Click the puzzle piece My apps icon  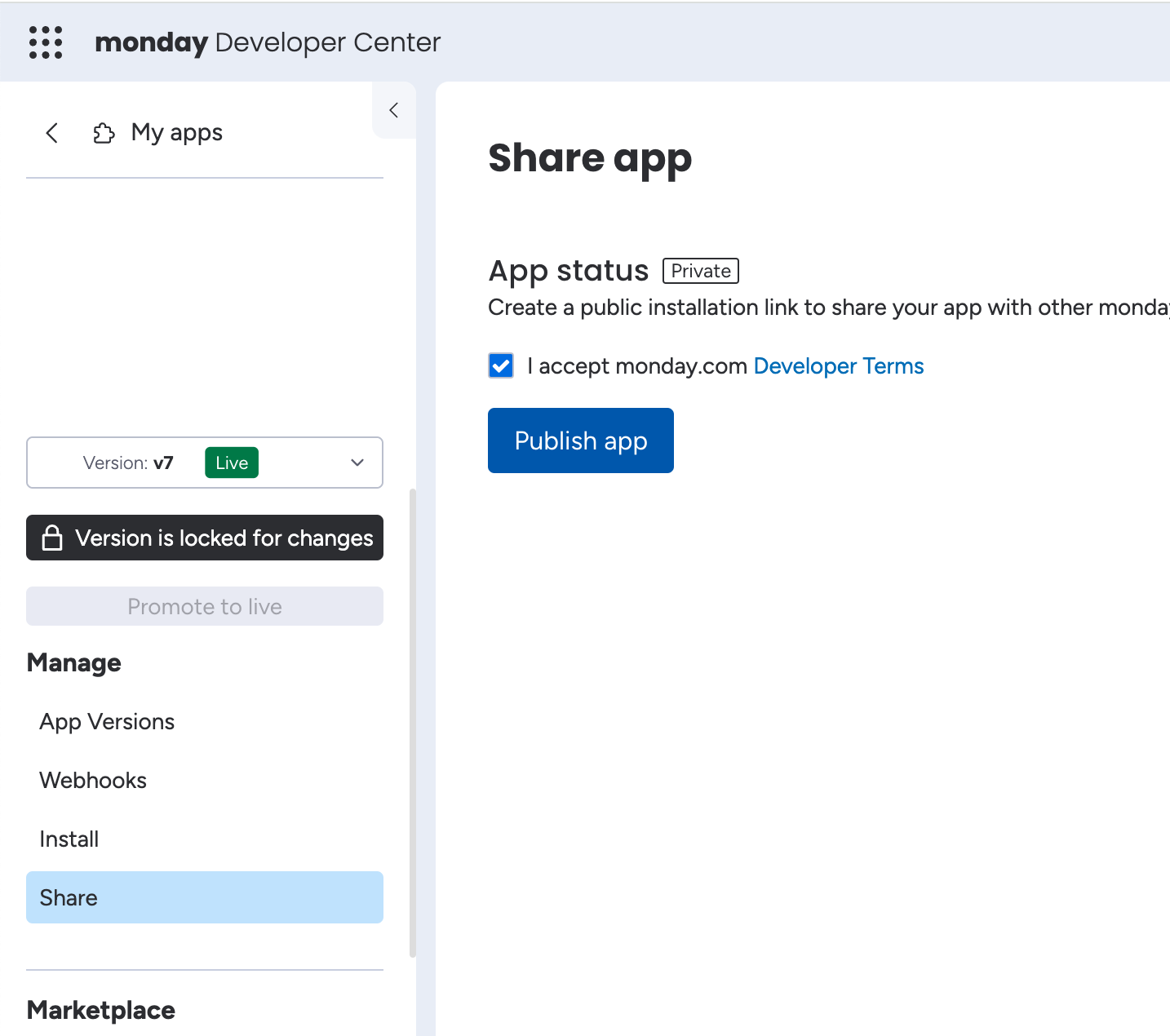[x=104, y=133]
